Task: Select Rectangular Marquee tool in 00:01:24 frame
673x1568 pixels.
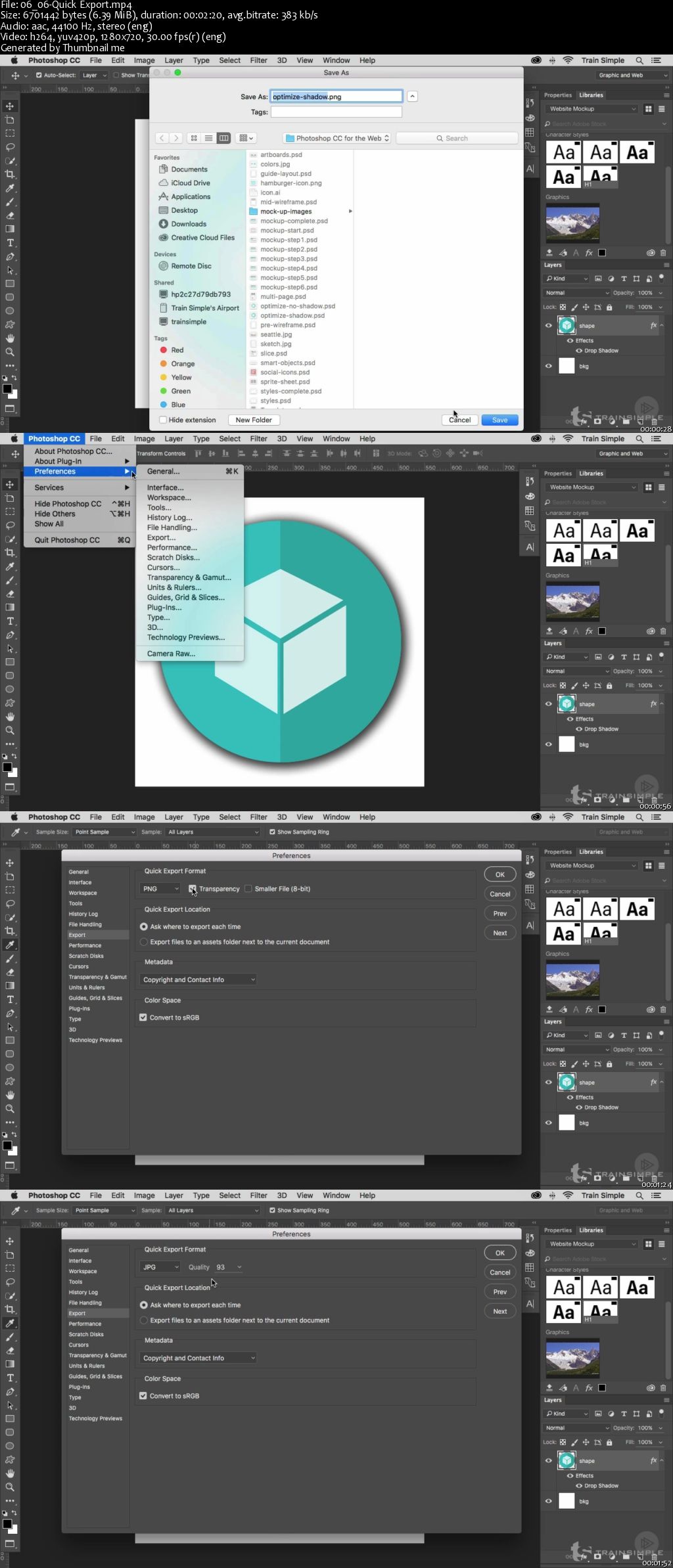Action: pos(10,889)
